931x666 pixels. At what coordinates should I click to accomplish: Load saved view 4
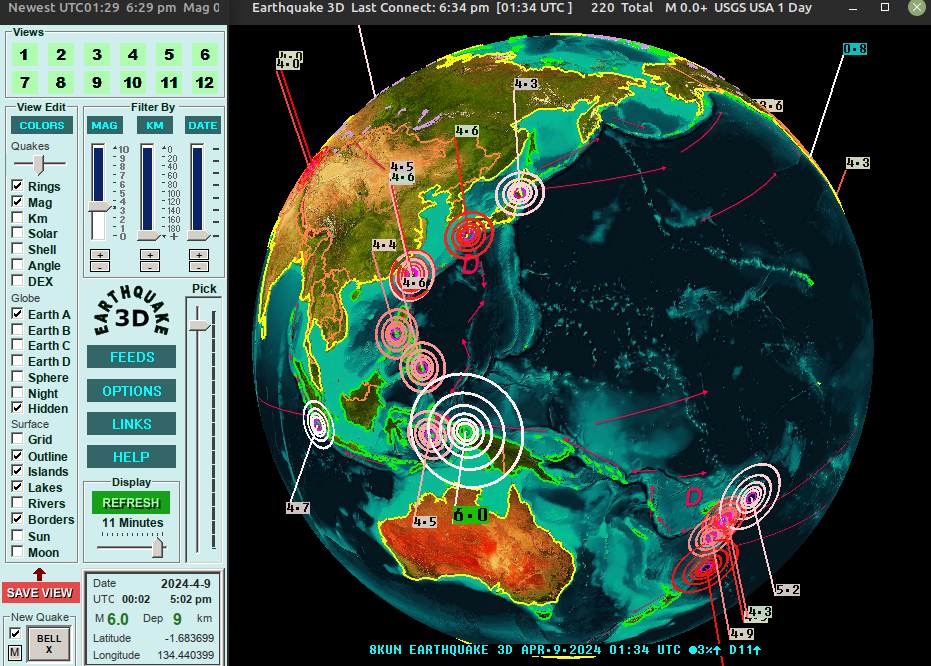click(x=132, y=55)
